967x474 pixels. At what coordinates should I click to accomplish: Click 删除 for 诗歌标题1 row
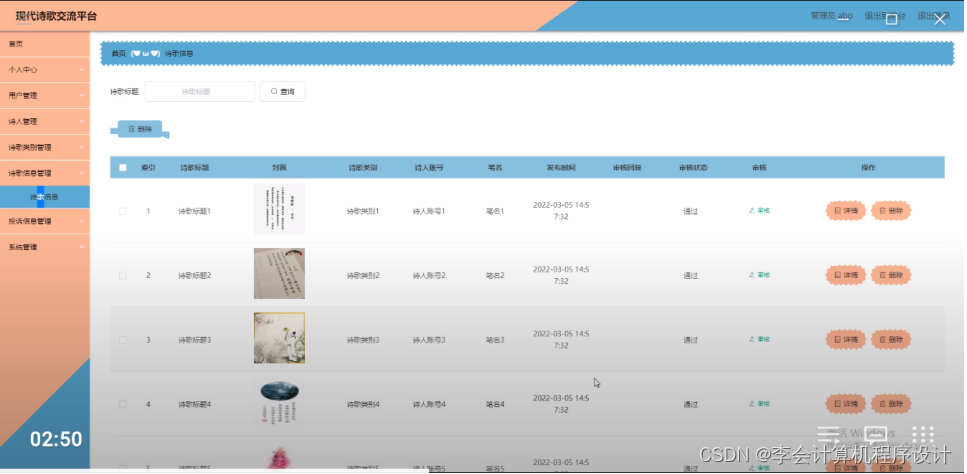point(891,211)
